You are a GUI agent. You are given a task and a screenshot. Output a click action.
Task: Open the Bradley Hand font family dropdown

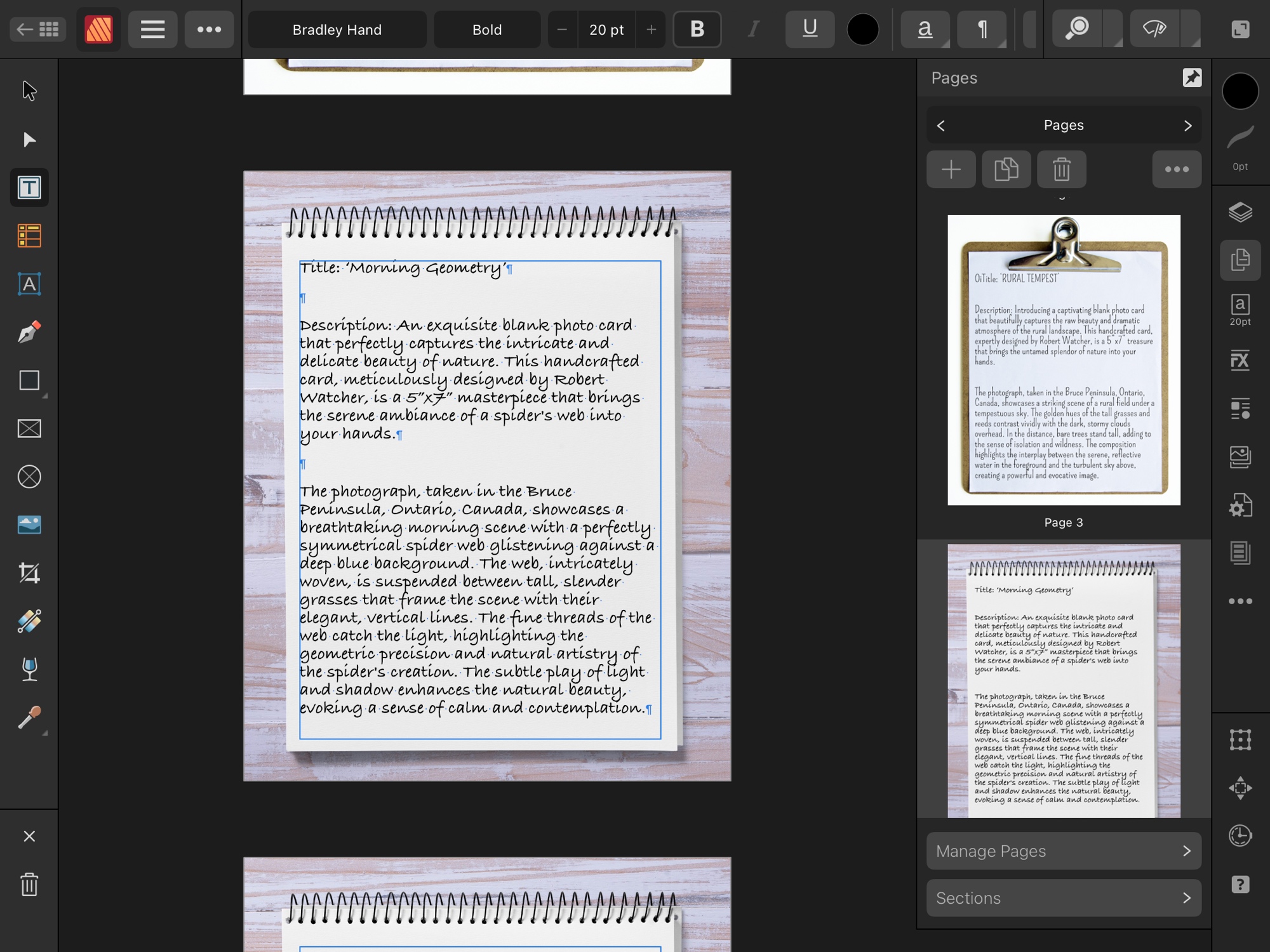pyautogui.click(x=337, y=29)
